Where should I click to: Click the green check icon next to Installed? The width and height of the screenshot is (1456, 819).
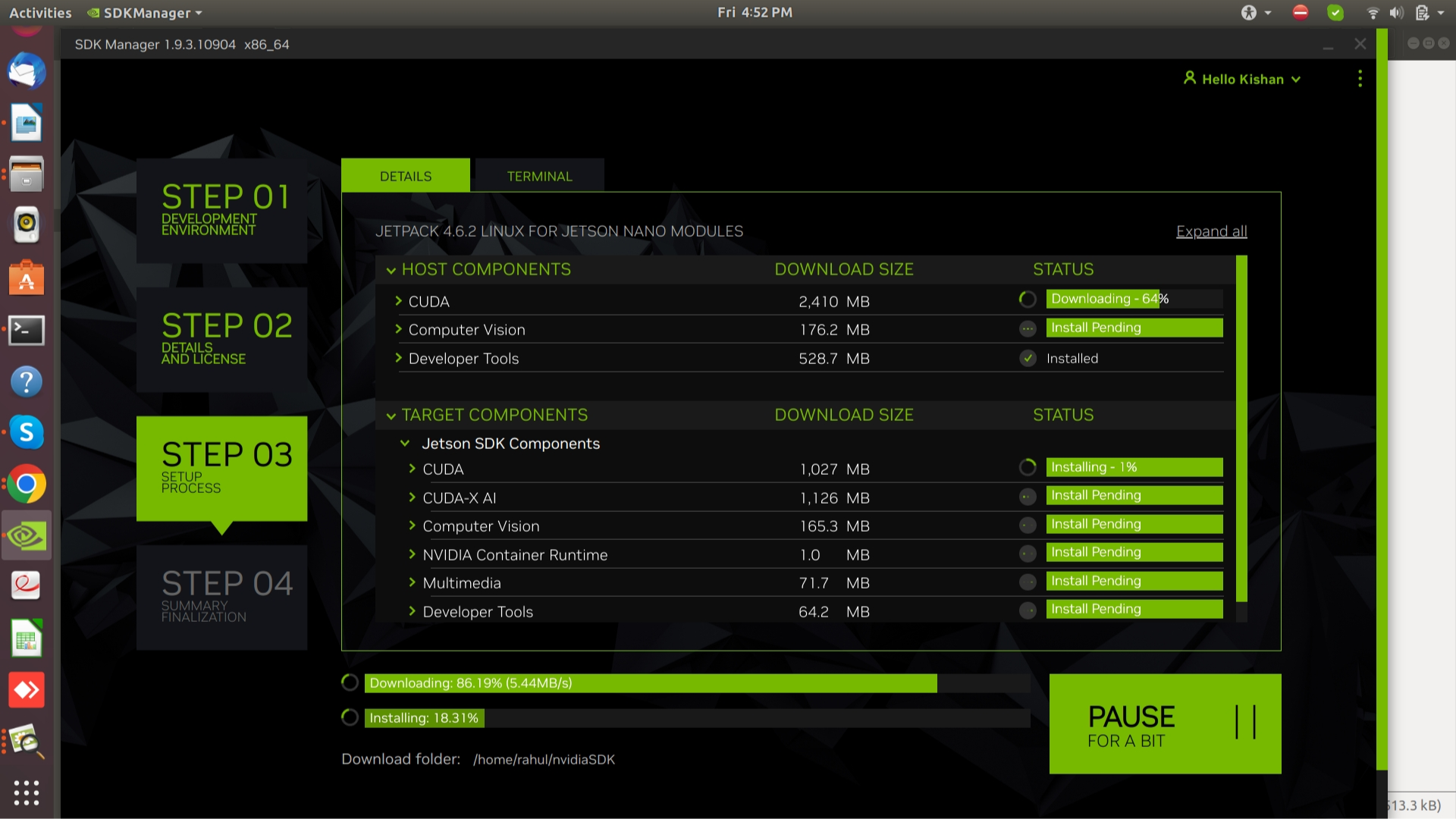(1028, 359)
